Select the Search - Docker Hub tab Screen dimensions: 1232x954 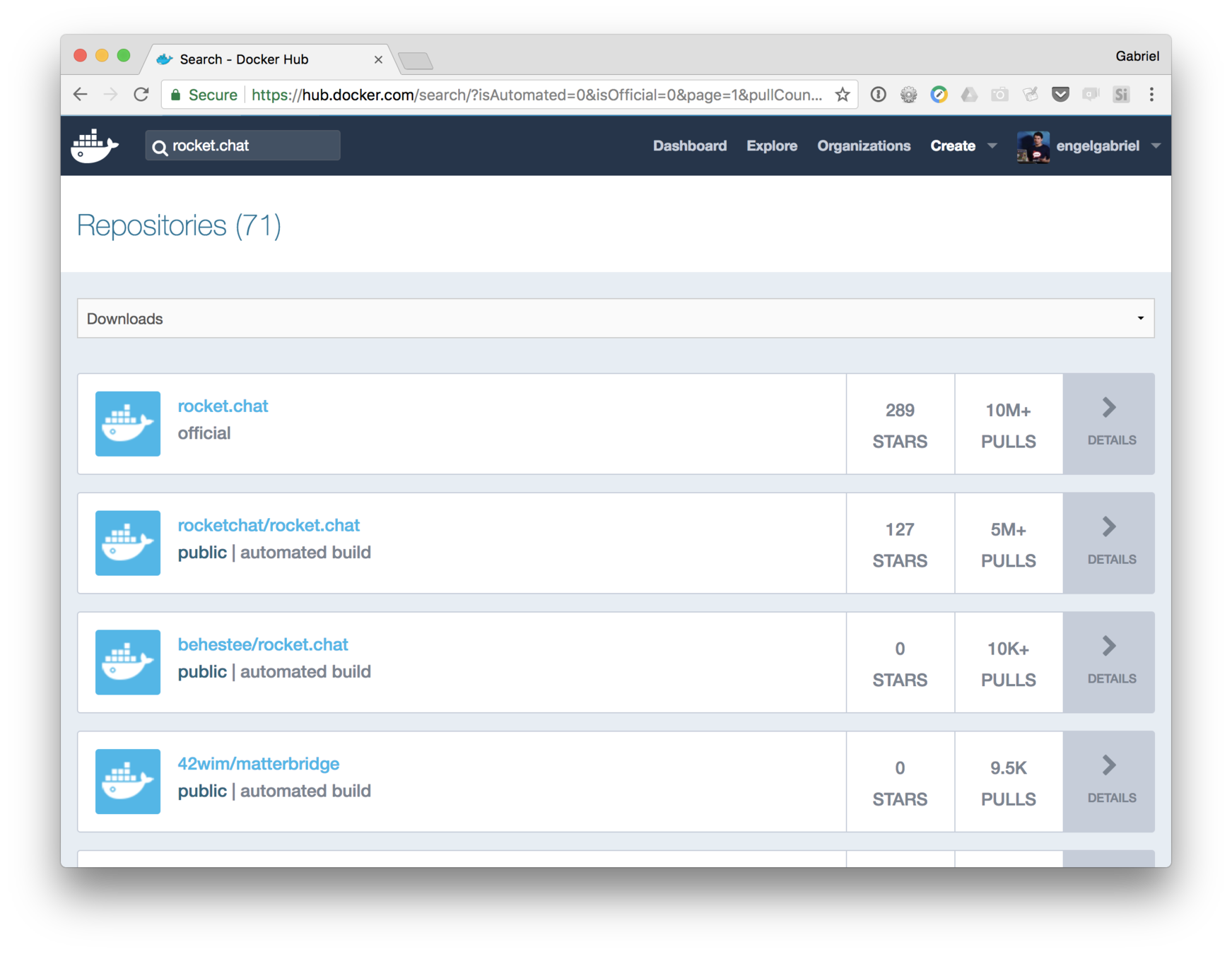269,59
